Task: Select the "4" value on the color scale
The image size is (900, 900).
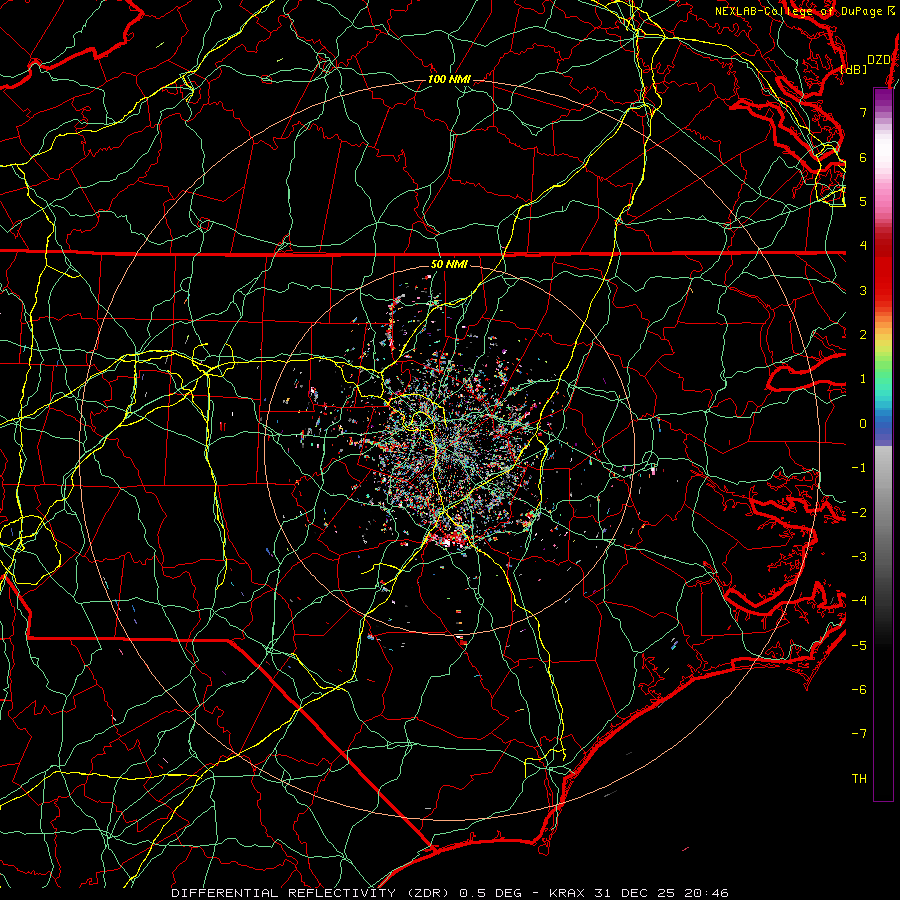Action: pos(863,246)
